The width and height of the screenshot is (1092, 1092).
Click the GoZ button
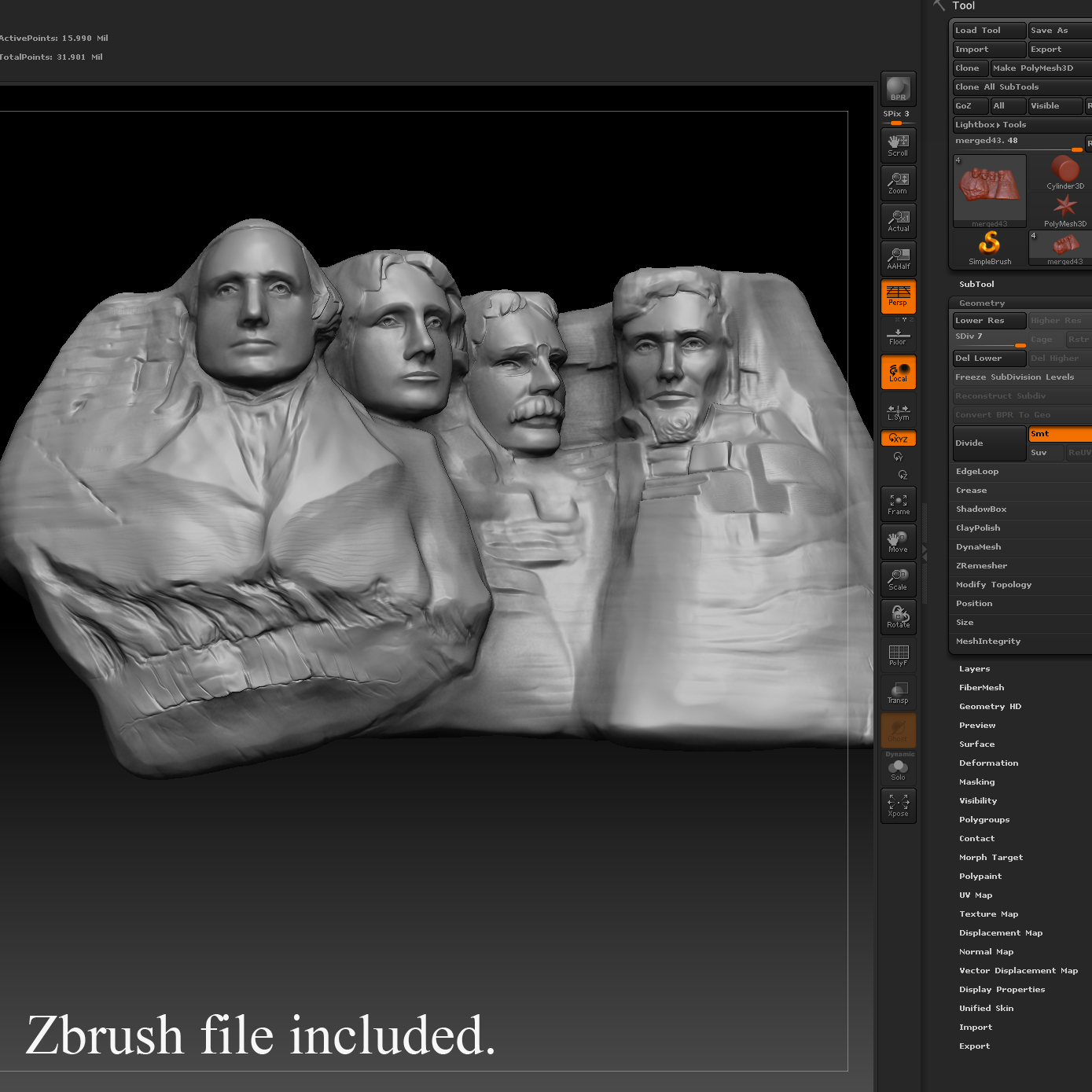click(970, 106)
